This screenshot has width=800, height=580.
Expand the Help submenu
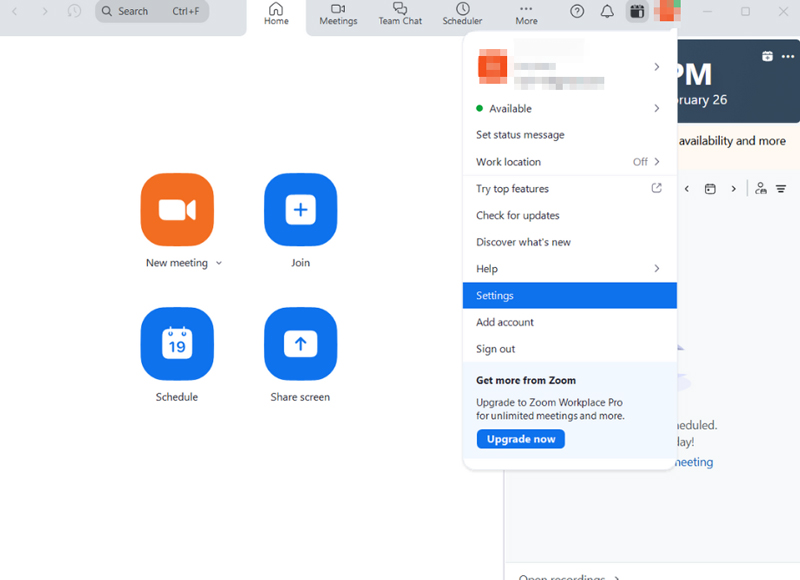pyautogui.click(x=656, y=268)
